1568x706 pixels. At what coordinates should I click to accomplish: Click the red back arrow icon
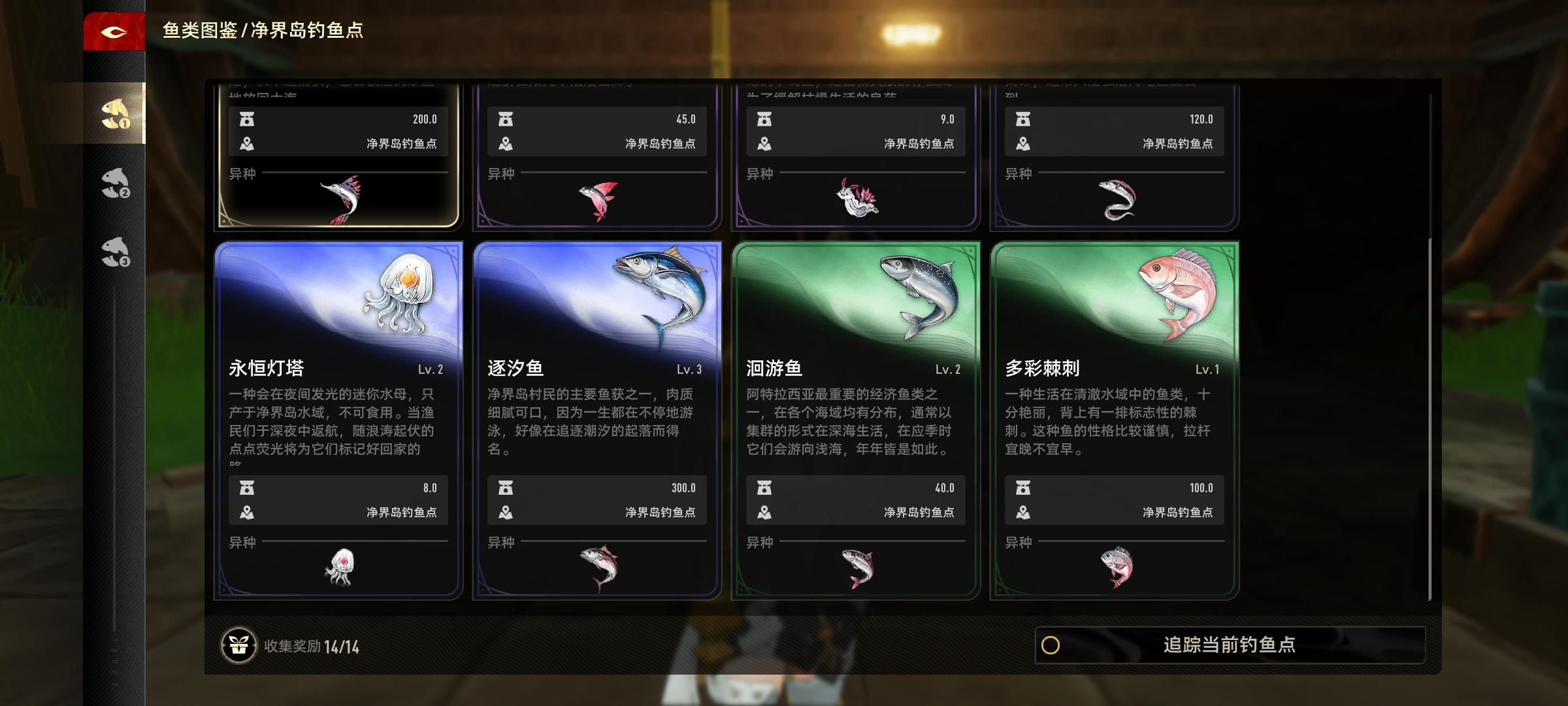114,31
